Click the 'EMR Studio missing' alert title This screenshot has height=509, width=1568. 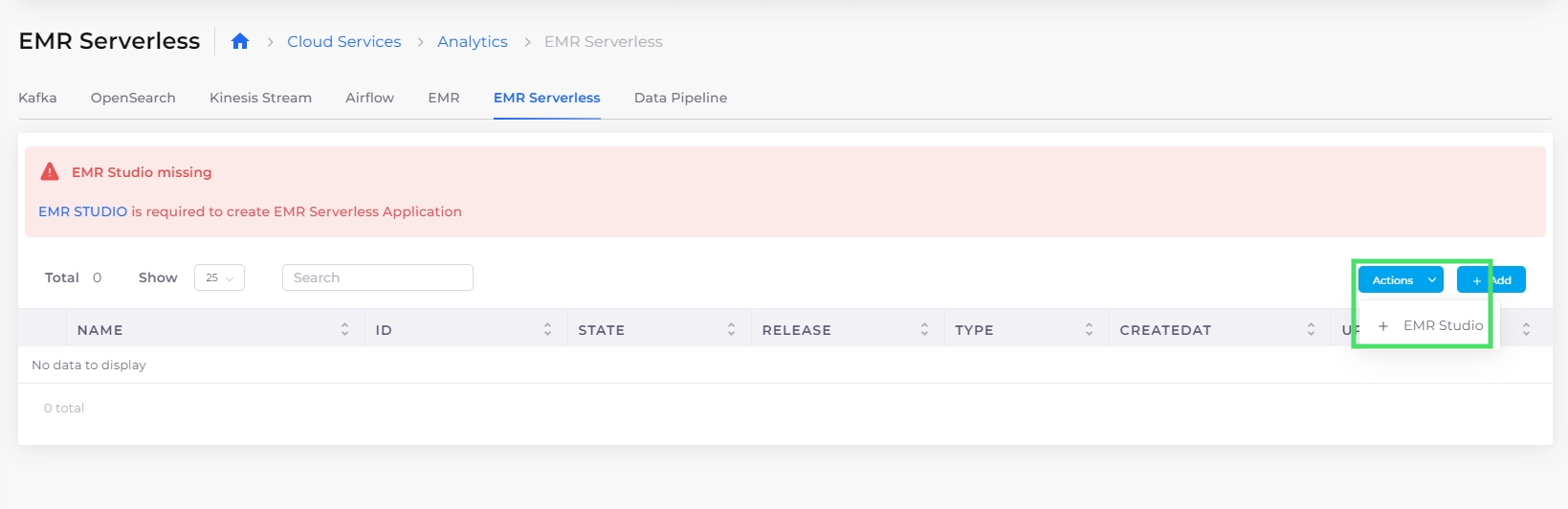click(x=142, y=172)
